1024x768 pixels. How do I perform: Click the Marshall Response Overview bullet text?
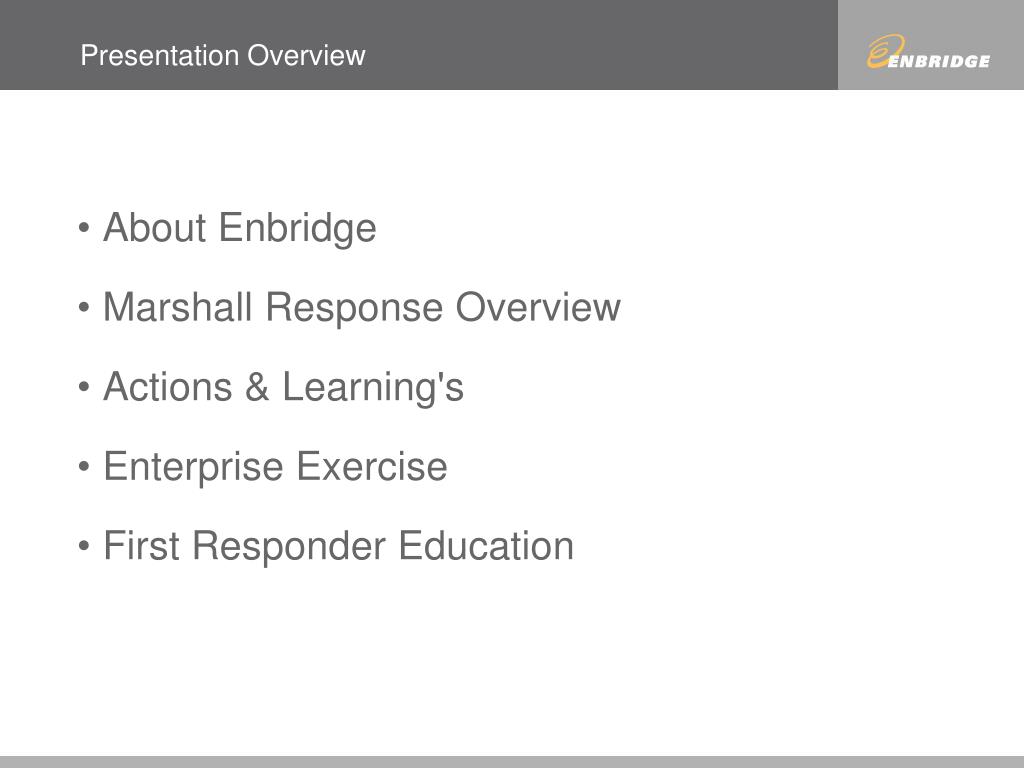[362, 307]
